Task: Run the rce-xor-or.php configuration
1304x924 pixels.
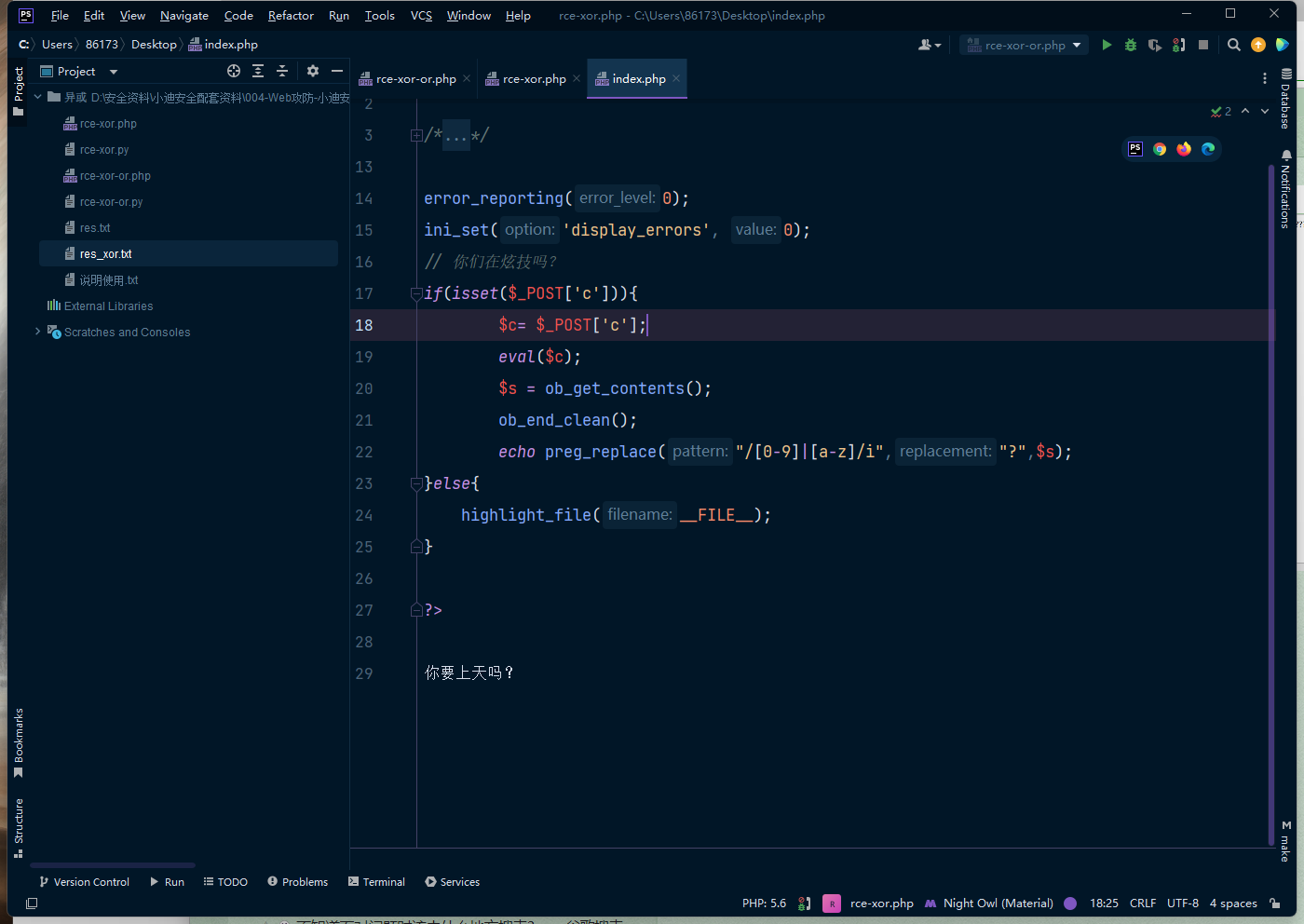Action: point(1107,45)
